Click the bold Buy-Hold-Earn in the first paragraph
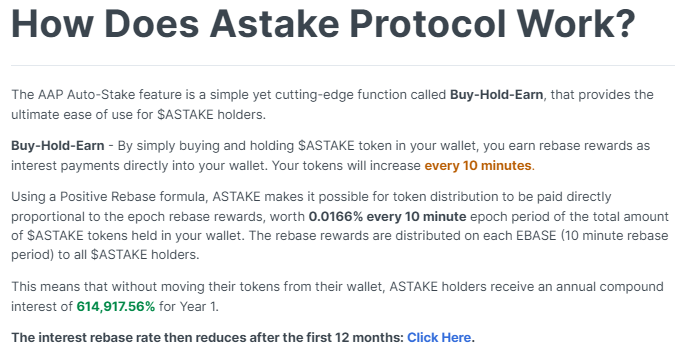Viewport: 691px width, 360px height. pos(496,95)
